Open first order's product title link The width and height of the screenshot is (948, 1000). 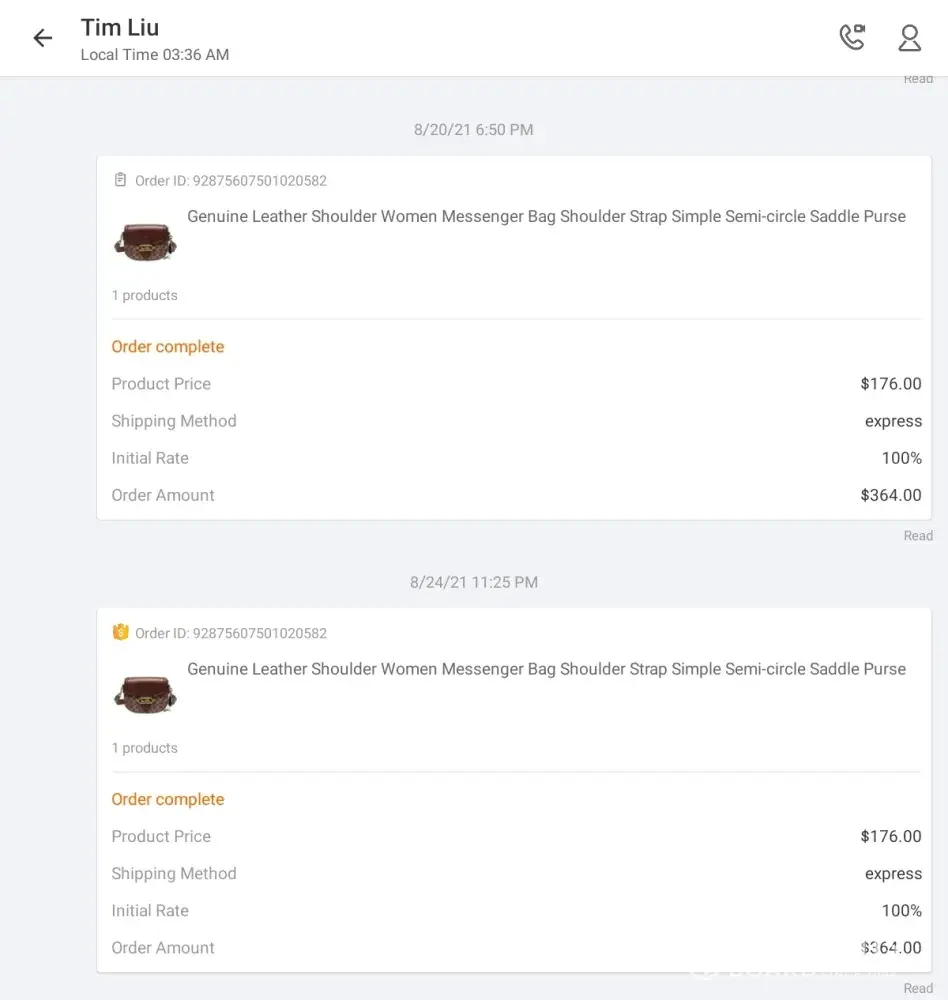pos(546,216)
